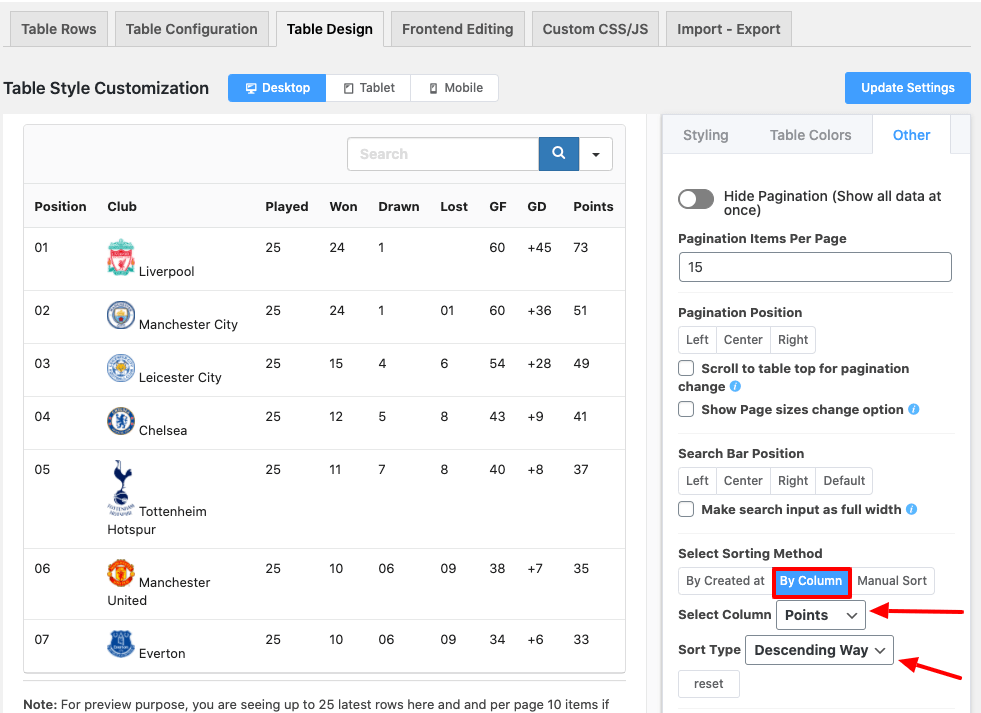
Task: Click the Pagination Items Per Page field
Action: (814, 267)
